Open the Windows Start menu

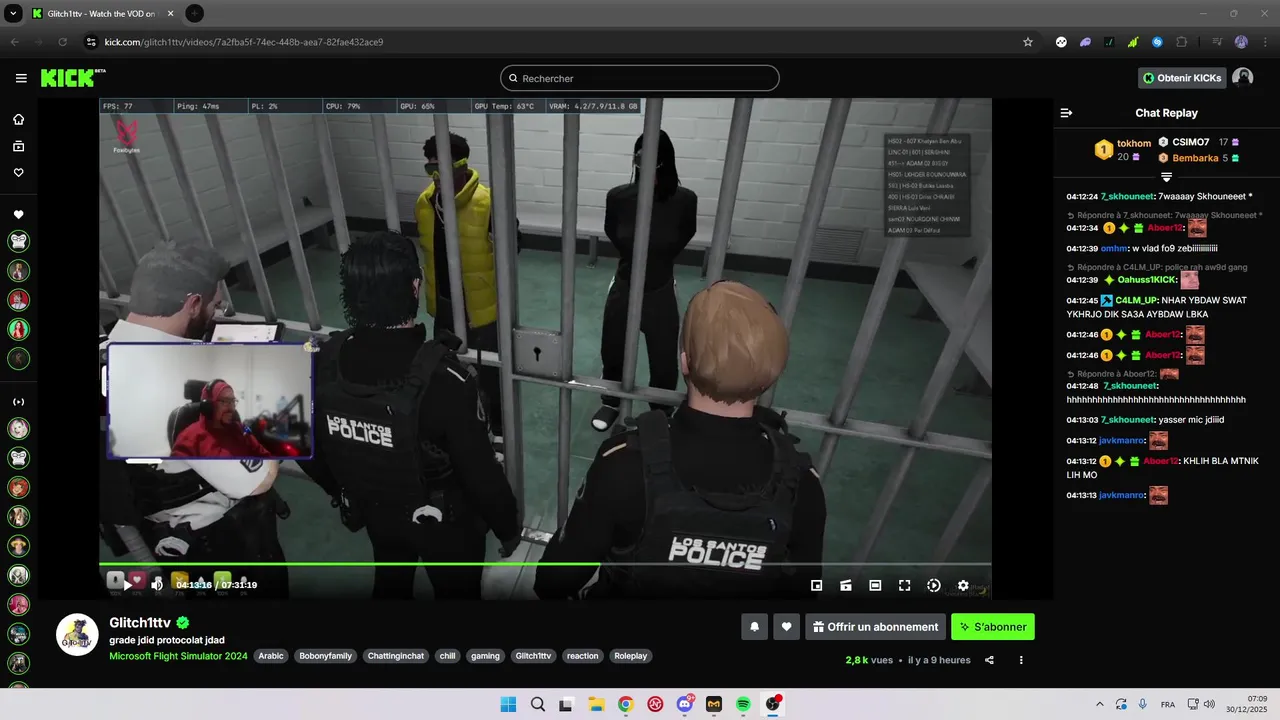click(508, 704)
